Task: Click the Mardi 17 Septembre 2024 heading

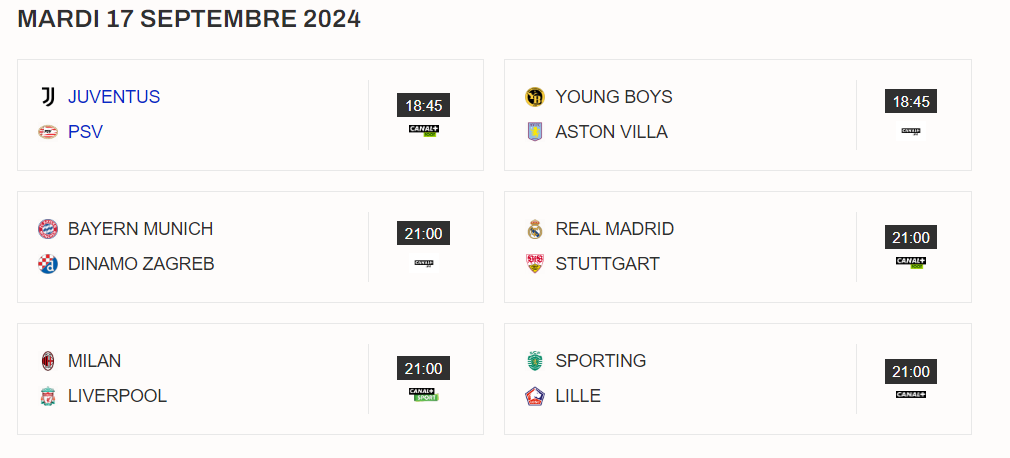Action: pyautogui.click(x=189, y=19)
